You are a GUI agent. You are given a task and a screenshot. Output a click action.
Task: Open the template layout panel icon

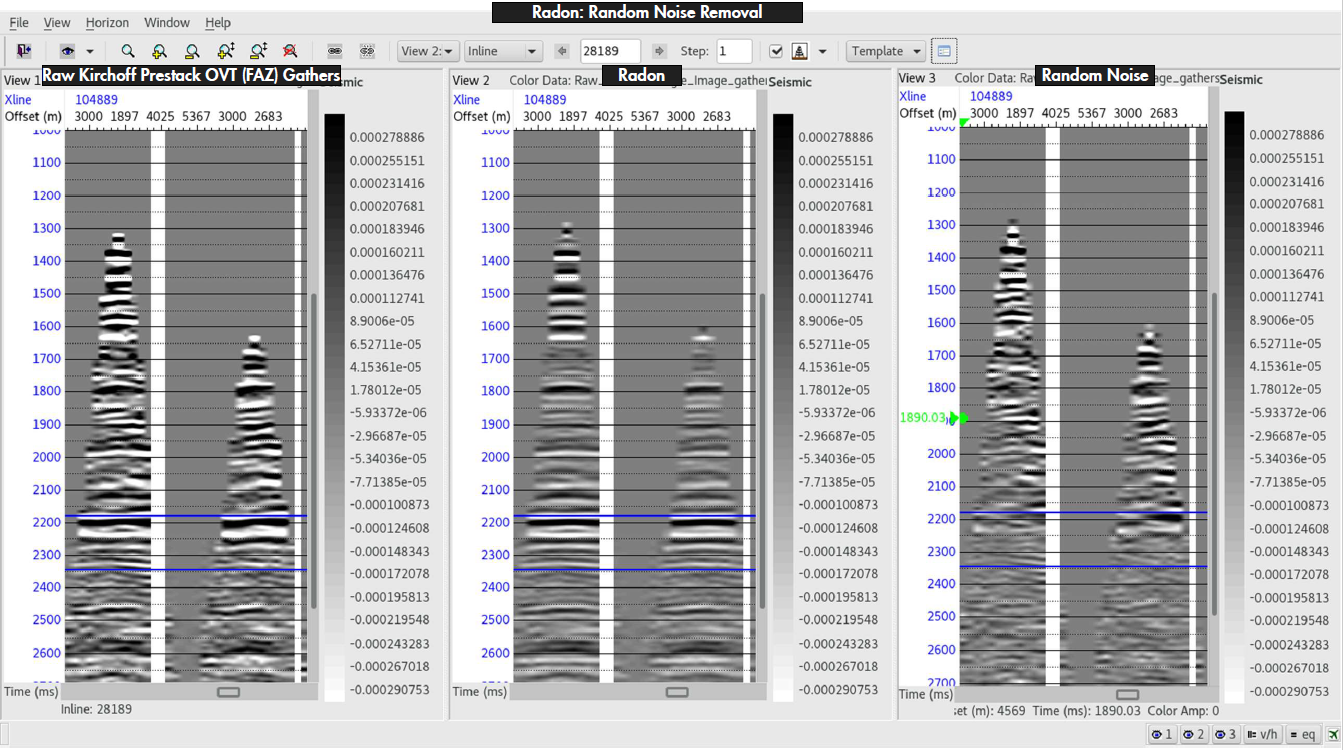[943, 50]
